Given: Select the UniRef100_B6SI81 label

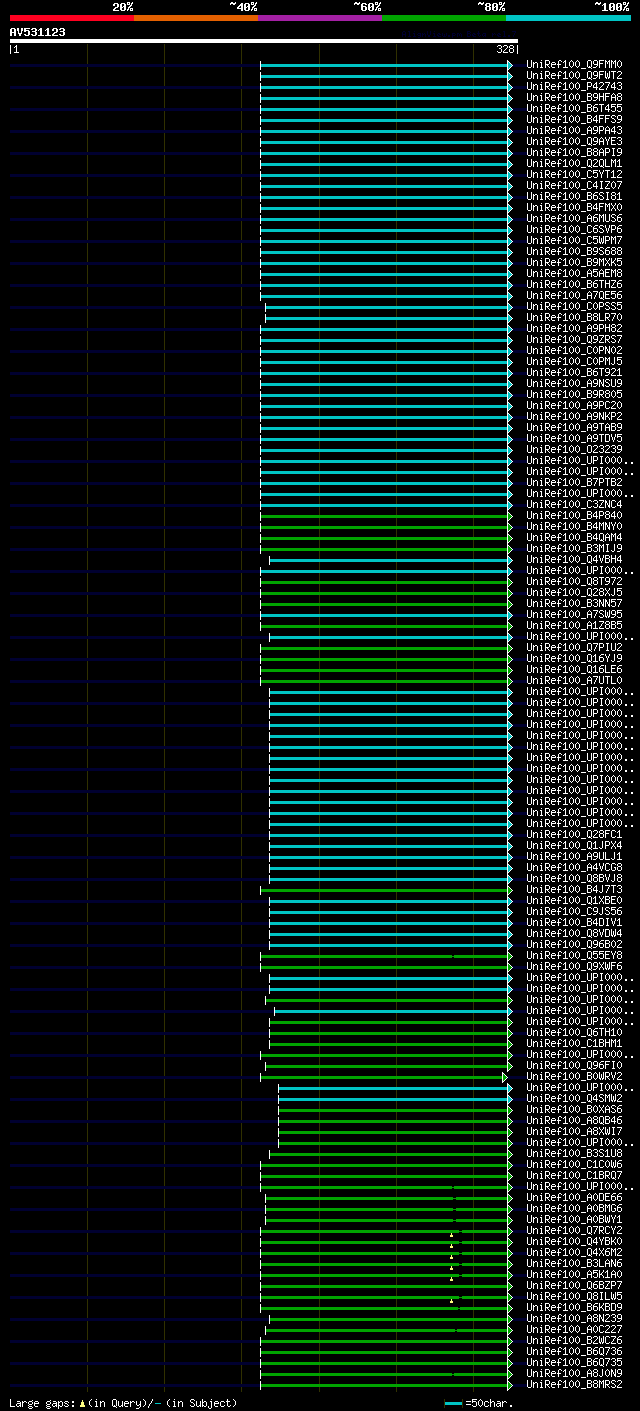Looking at the screenshot, I should click(x=574, y=197).
